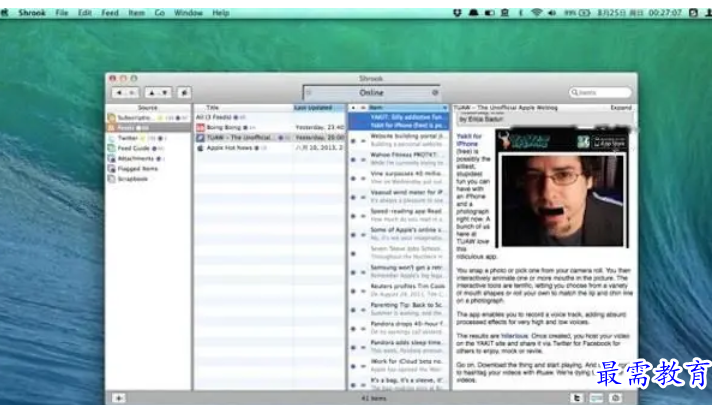718x405 pixels.
Task: Click the Source column header
Action: (x=148, y=108)
